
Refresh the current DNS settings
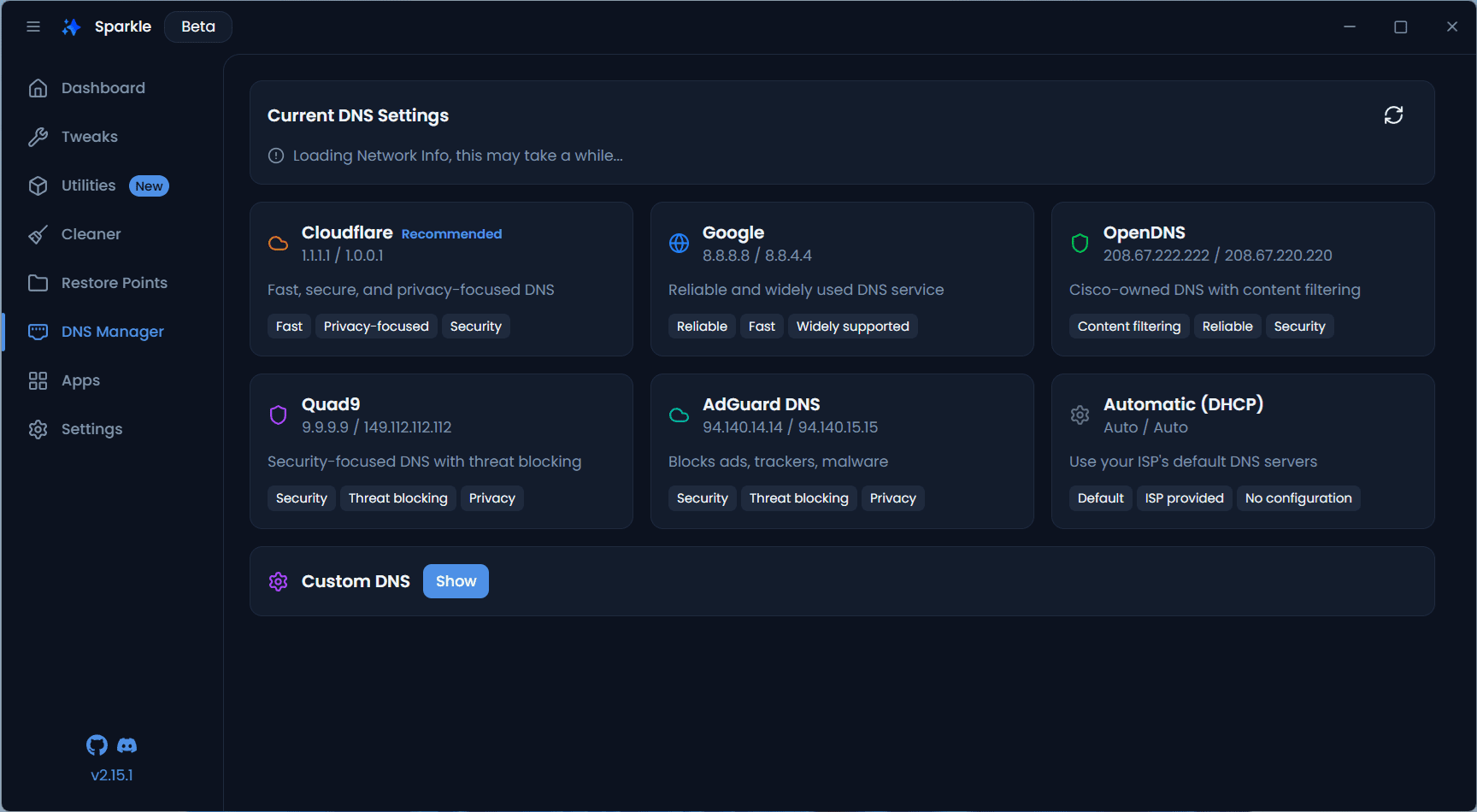pos(1393,115)
